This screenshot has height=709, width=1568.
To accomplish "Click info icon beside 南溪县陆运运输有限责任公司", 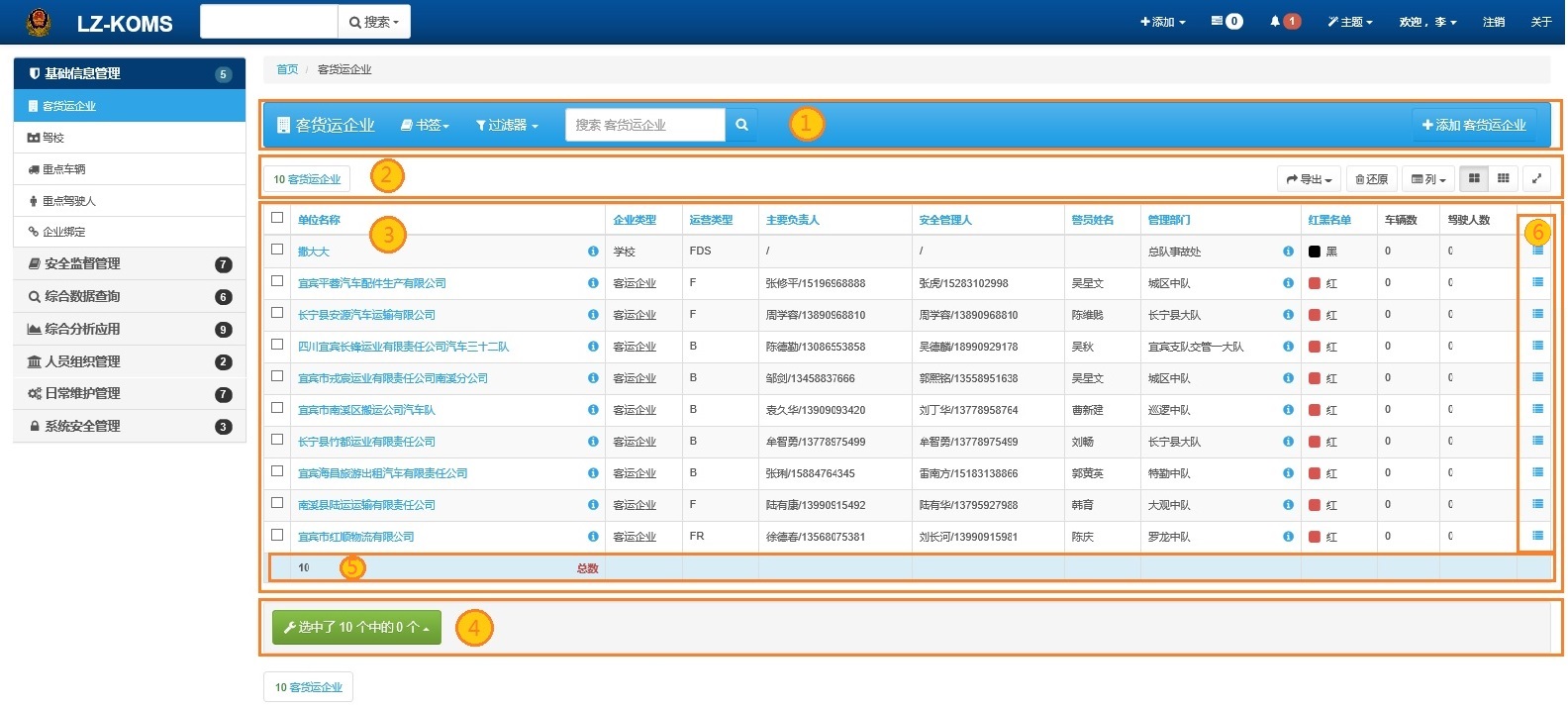I will pos(593,505).
